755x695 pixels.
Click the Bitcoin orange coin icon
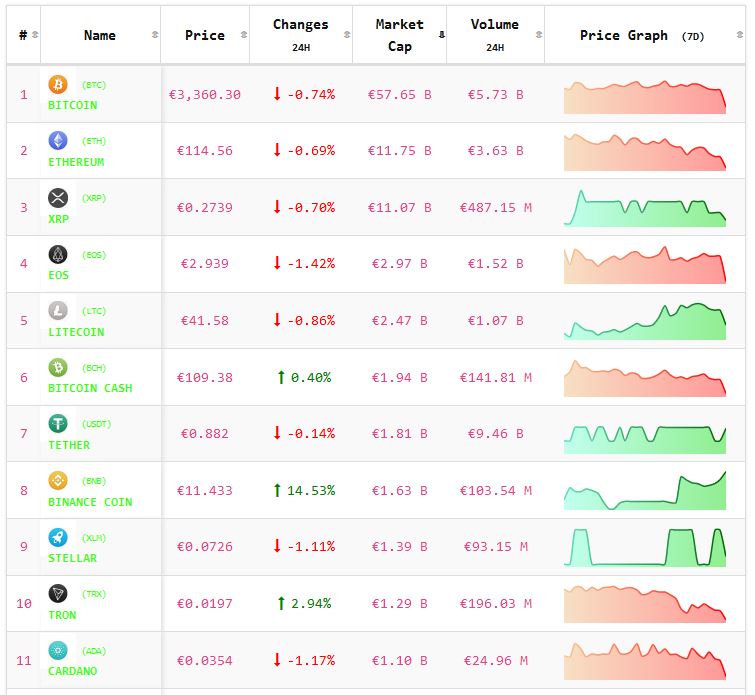point(58,85)
